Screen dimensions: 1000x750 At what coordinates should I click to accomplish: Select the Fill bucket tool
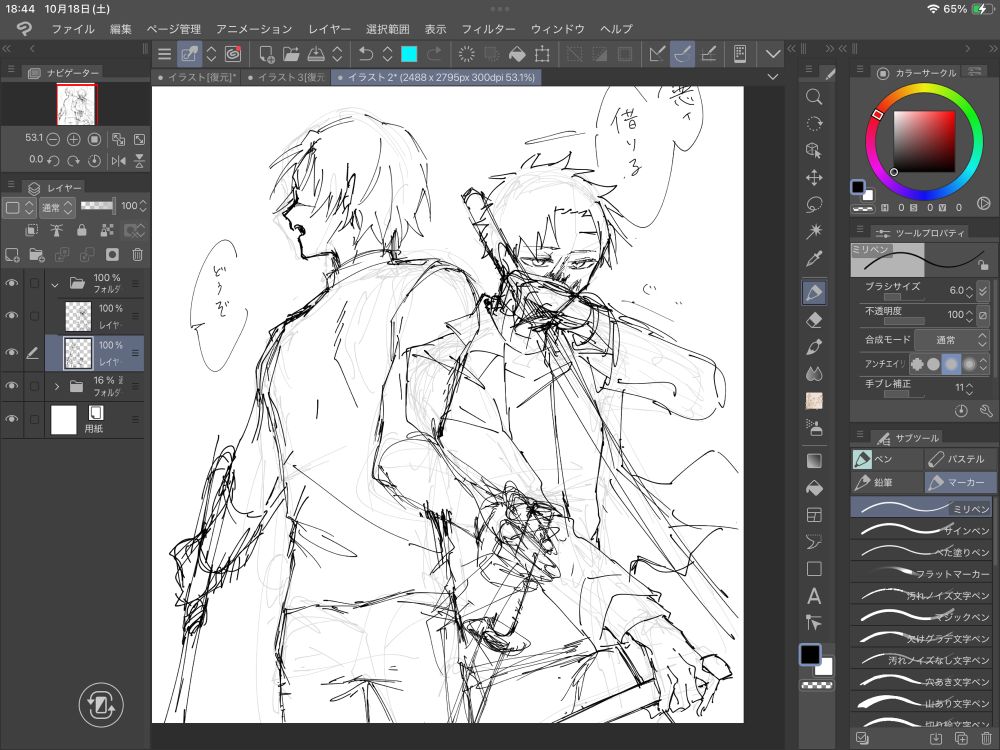[814, 488]
